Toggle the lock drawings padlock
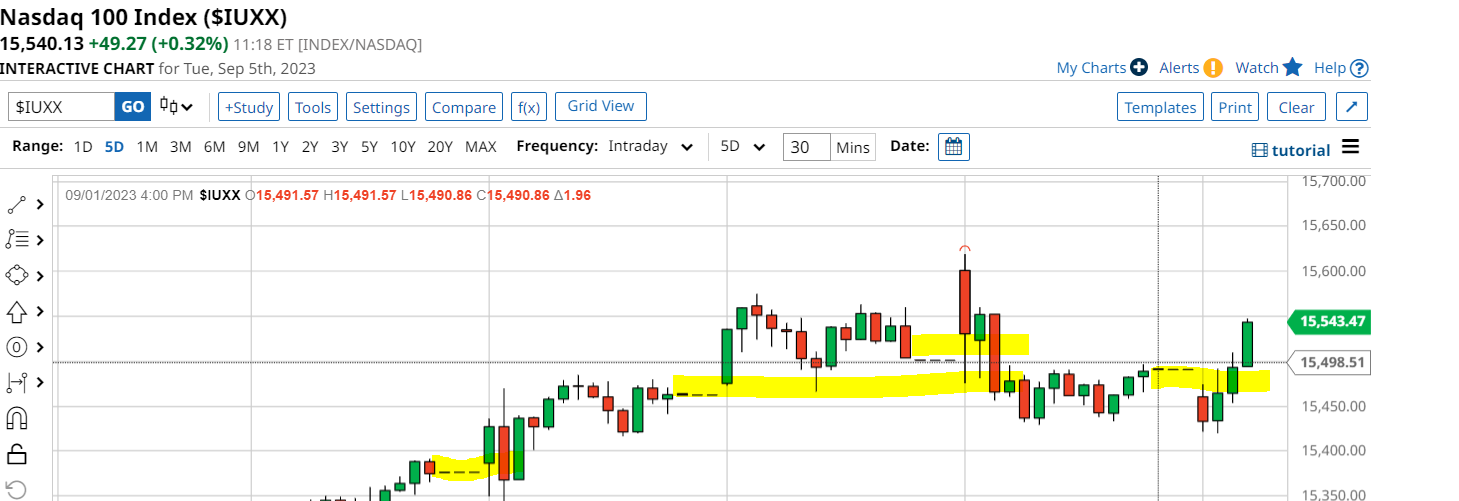Screen dimensions: 1459x501 (x=17, y=454)
